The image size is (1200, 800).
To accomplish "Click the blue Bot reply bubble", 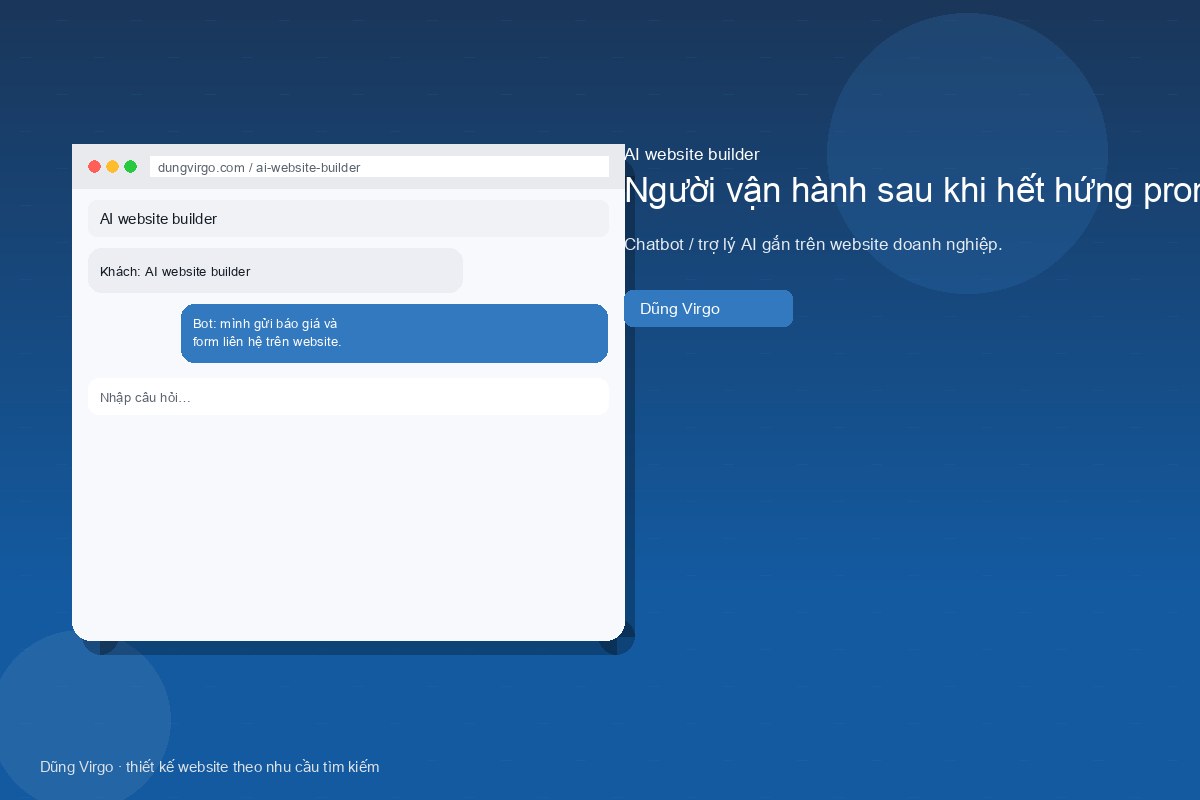I will coord(394,333).
